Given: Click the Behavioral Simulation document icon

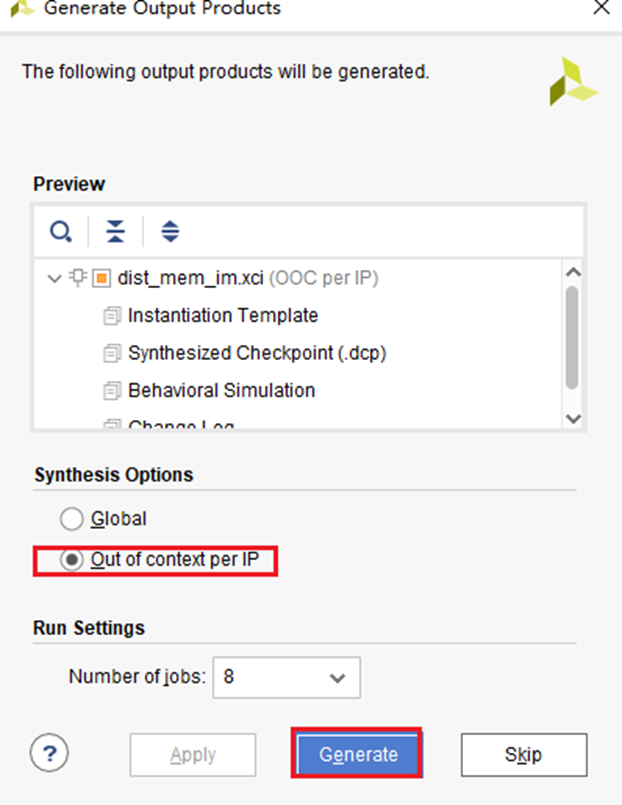Looking at the screenshot, I should click(x=111, y=390).
